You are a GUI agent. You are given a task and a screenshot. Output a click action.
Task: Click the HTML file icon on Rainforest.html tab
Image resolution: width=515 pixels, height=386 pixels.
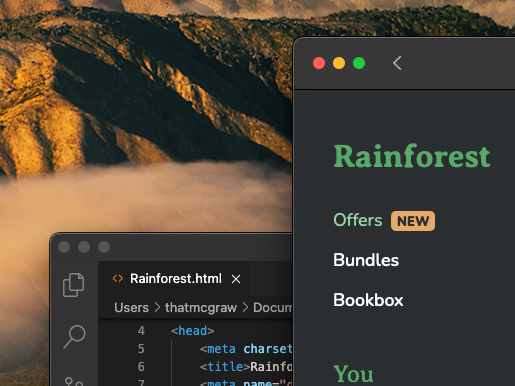click(118, 278)
